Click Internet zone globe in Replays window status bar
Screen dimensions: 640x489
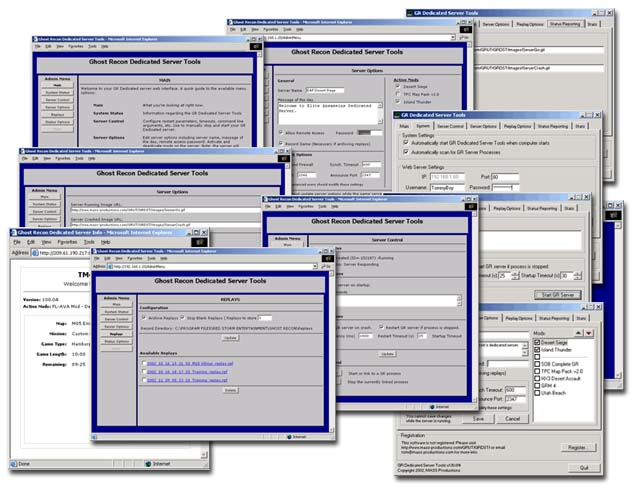(289, 437)
